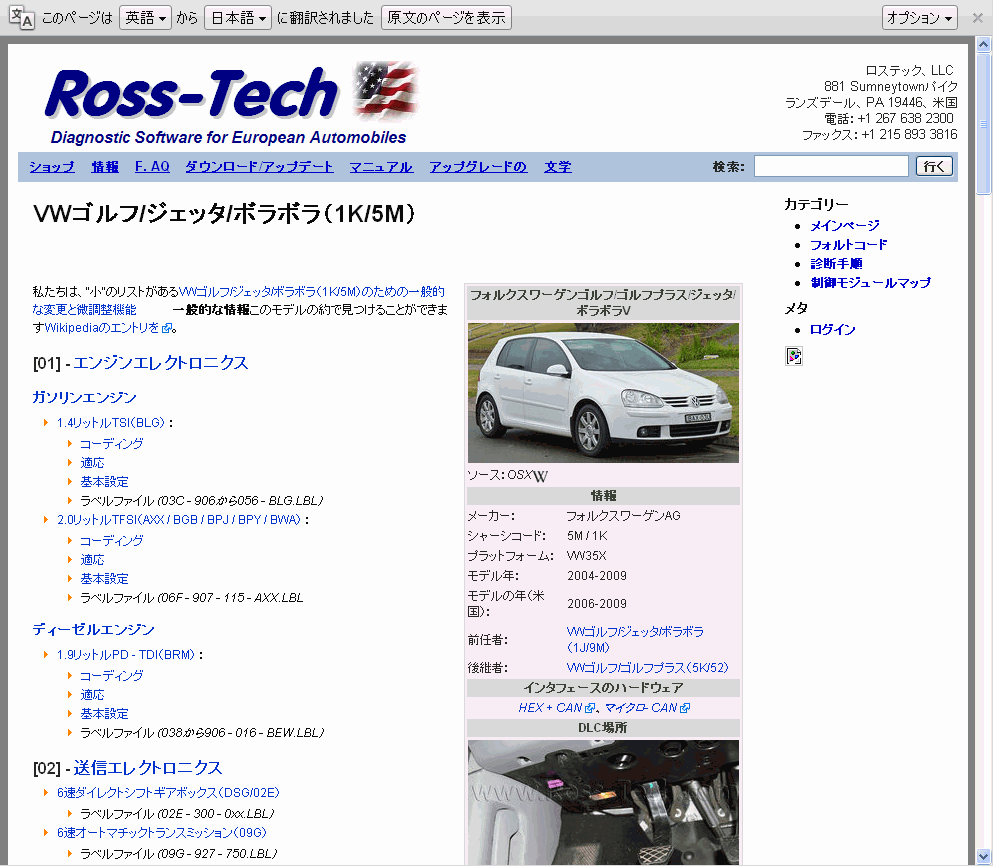The height and width of the screenshot is (866, 993).
Task: Open successor link VWゴルフ/ゴルフプラス(5K/52)
Action: 647,668
